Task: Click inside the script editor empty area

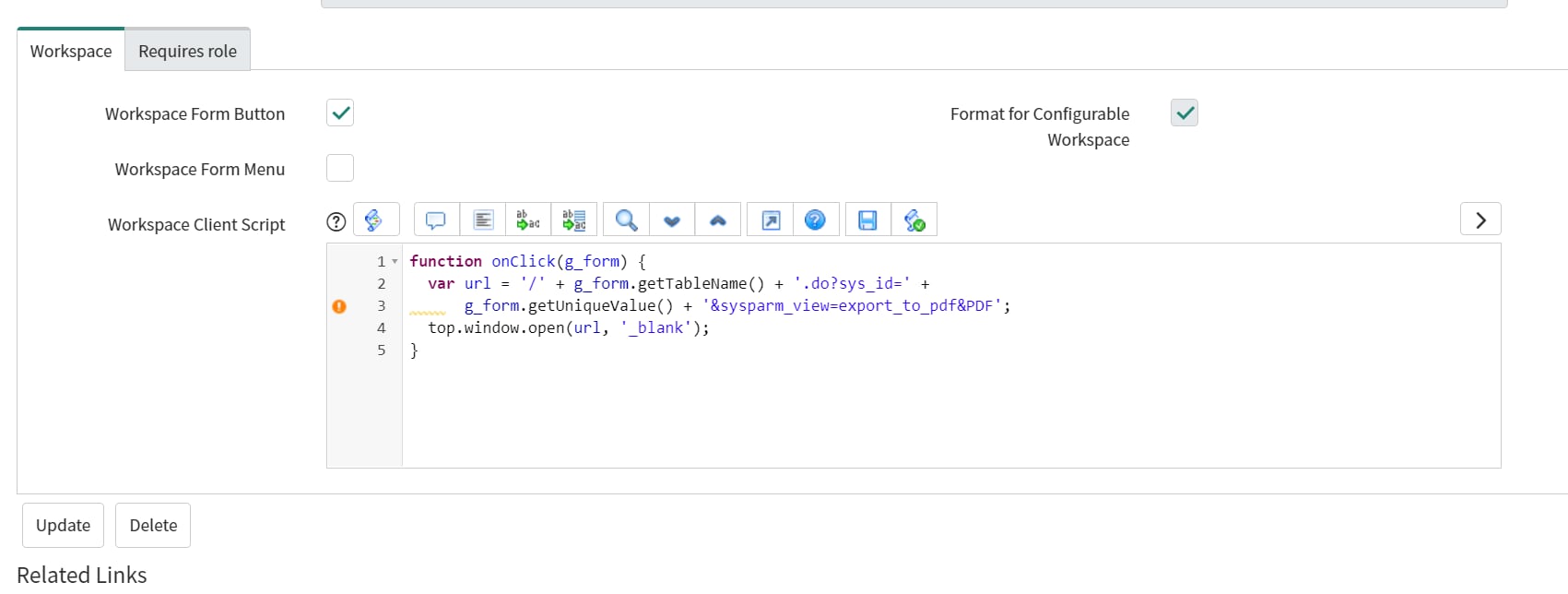Action: pyautogui.click(x=949, y=415)
